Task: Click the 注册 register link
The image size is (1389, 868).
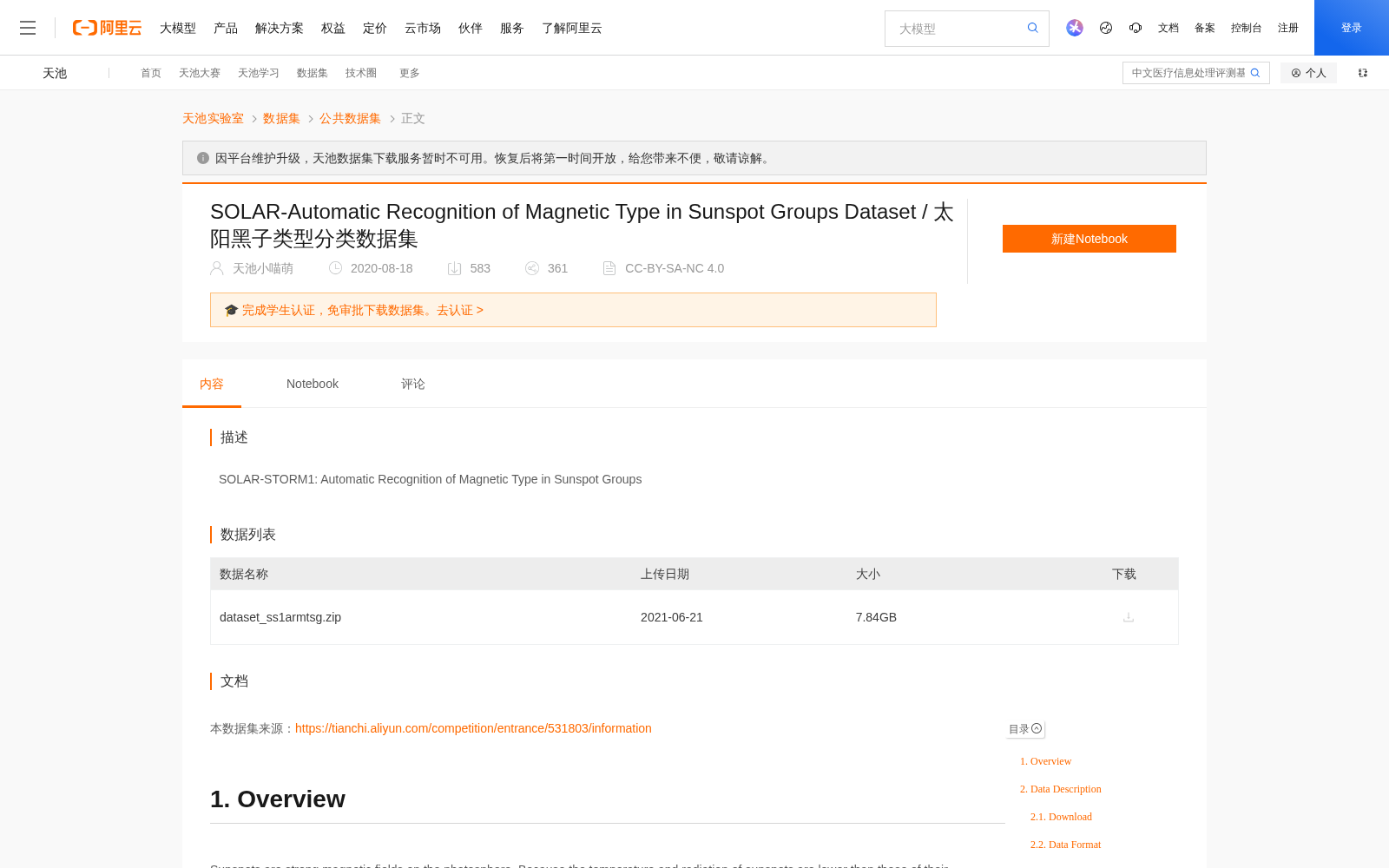Action: (1288, 28)
